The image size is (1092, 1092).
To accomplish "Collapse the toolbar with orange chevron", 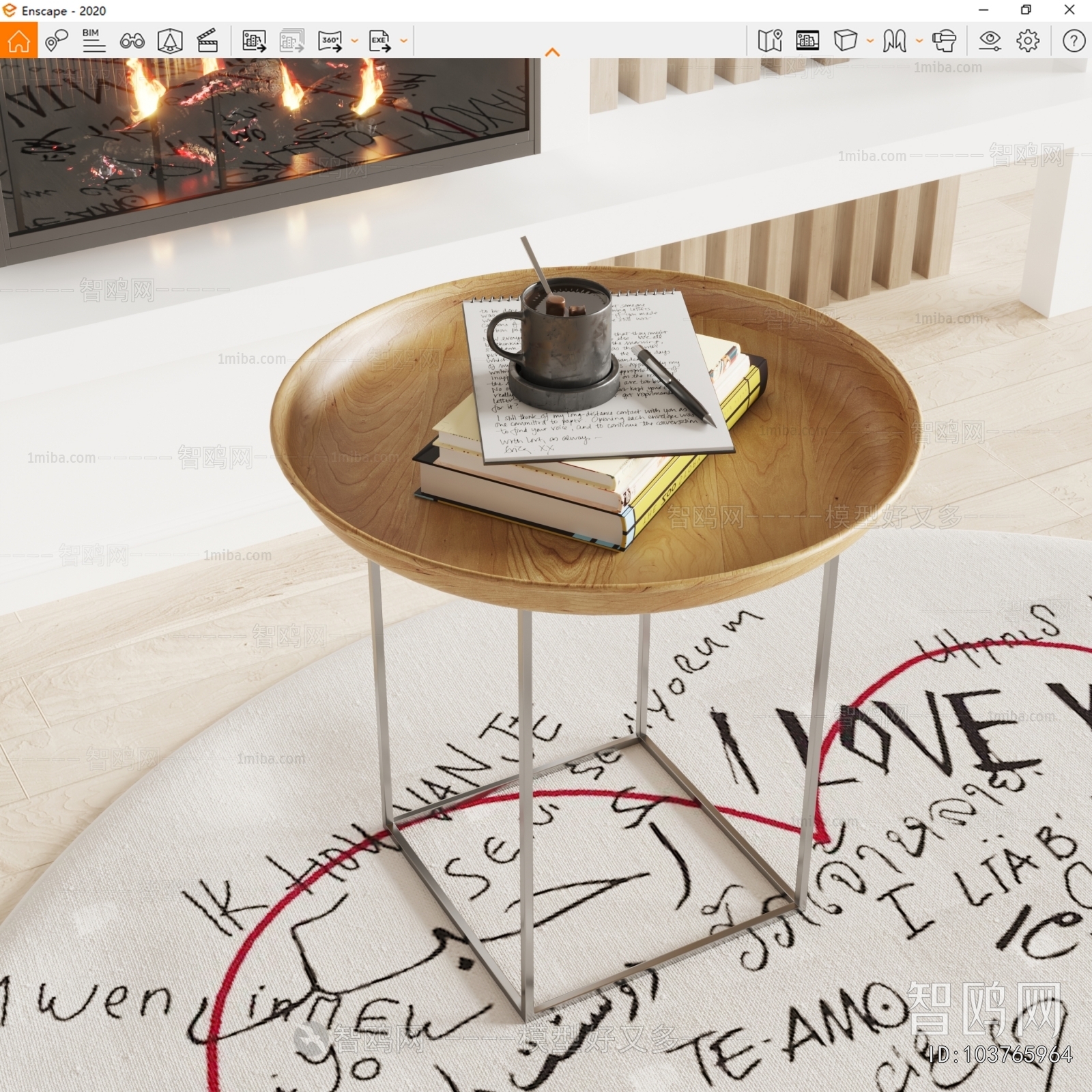I will click(x=553, y=52).
